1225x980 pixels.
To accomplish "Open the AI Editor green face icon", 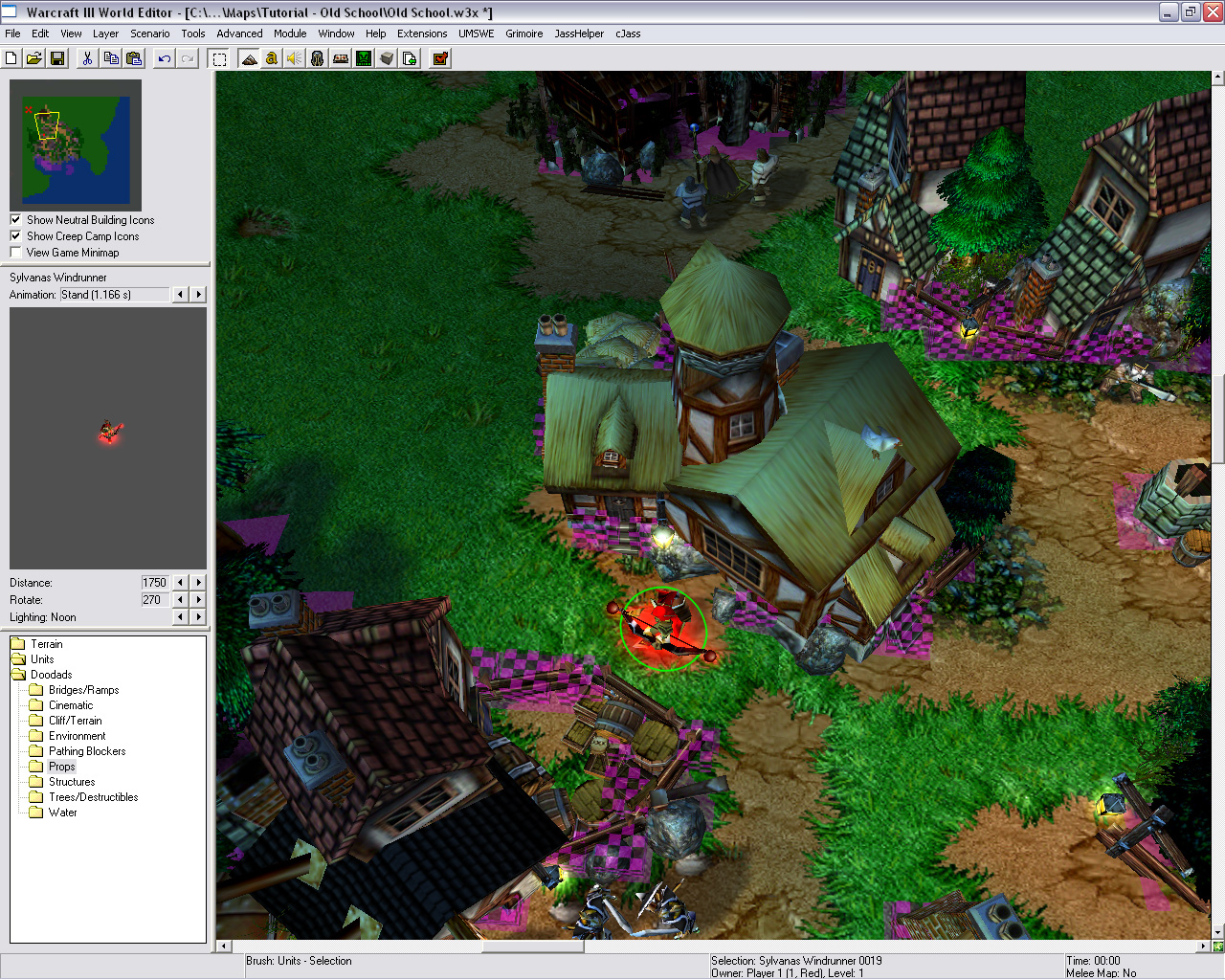I will pos(364,58).
